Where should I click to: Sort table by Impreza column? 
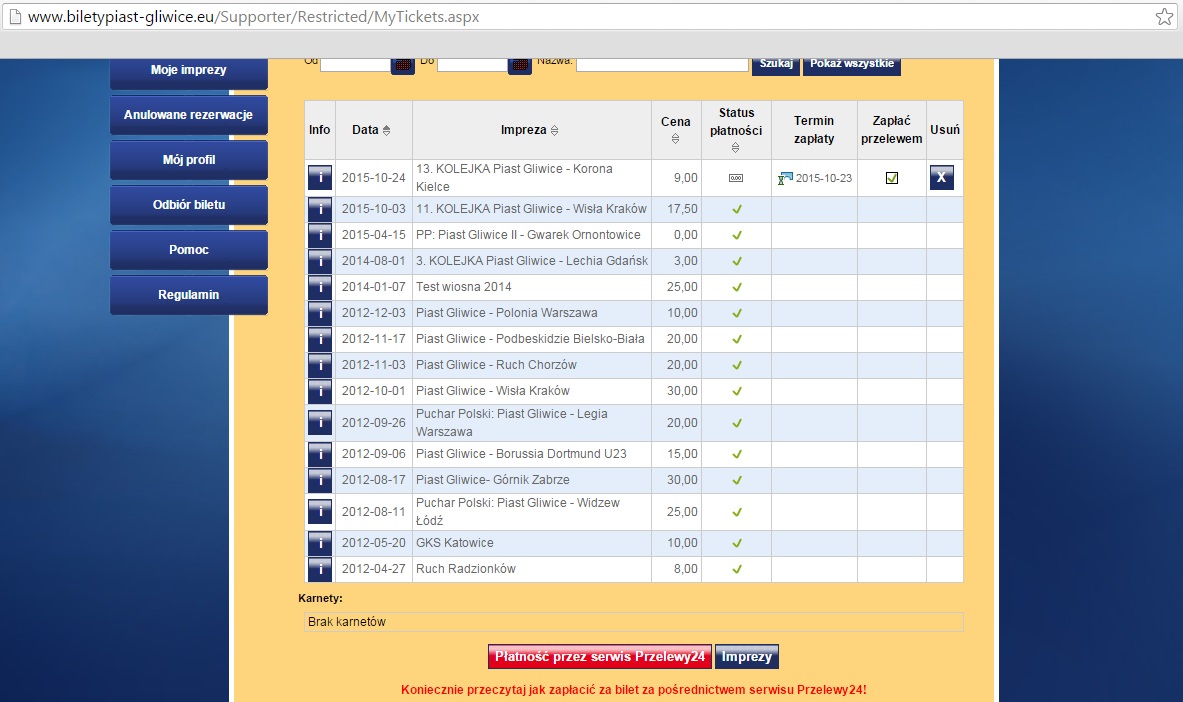point(554,130)
